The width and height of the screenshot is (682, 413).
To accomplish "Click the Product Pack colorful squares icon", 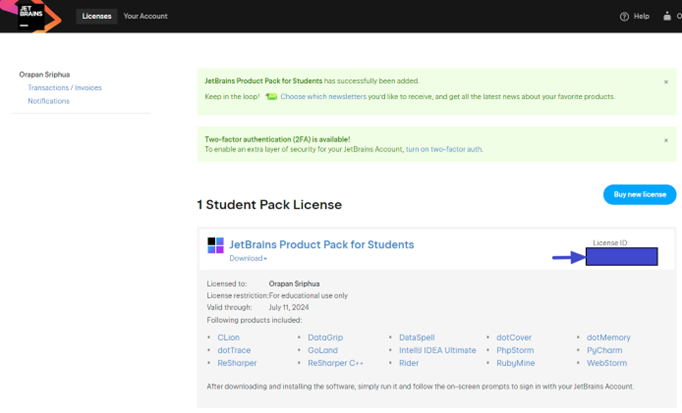I will tap(215, 245).
